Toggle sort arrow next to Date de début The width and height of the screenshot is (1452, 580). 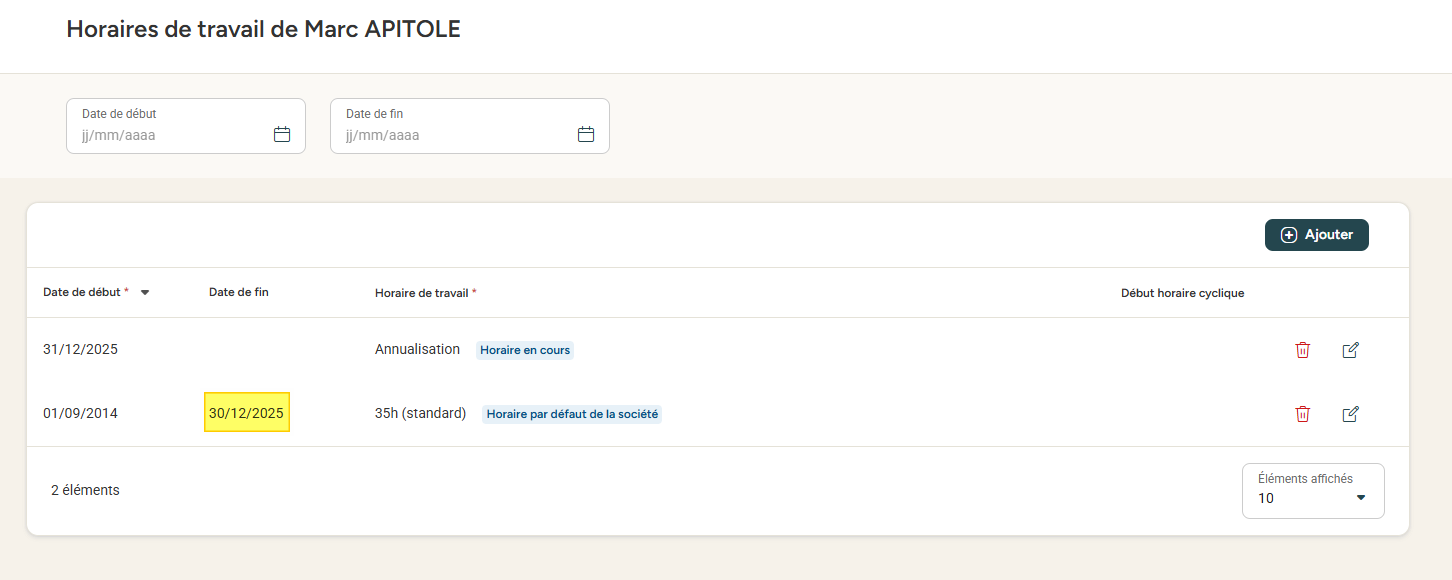145,293
